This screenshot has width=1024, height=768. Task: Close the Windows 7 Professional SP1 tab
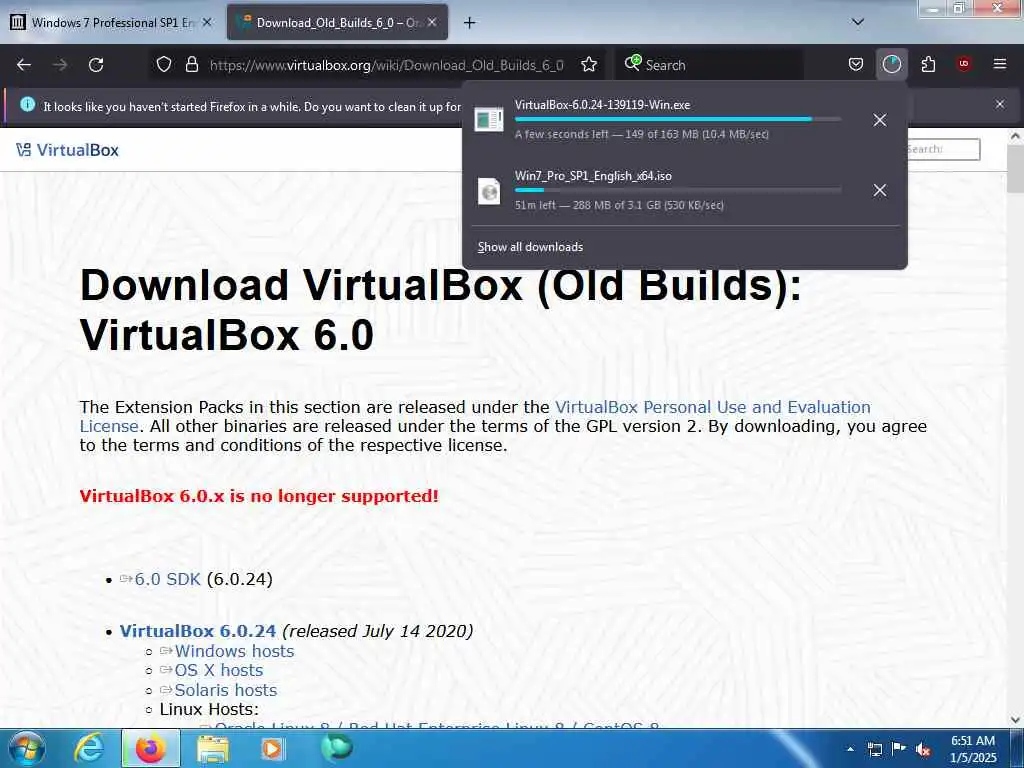click(207, 22)
